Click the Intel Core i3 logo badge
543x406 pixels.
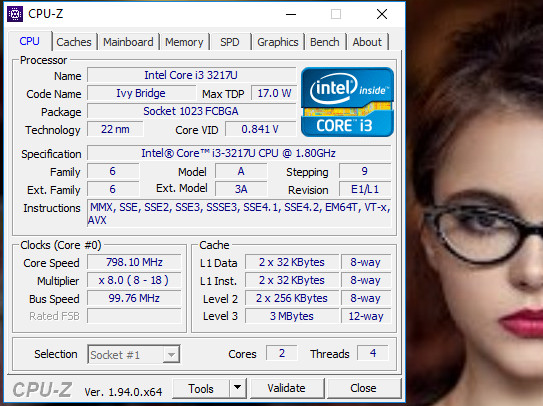(x=347, y=102)
